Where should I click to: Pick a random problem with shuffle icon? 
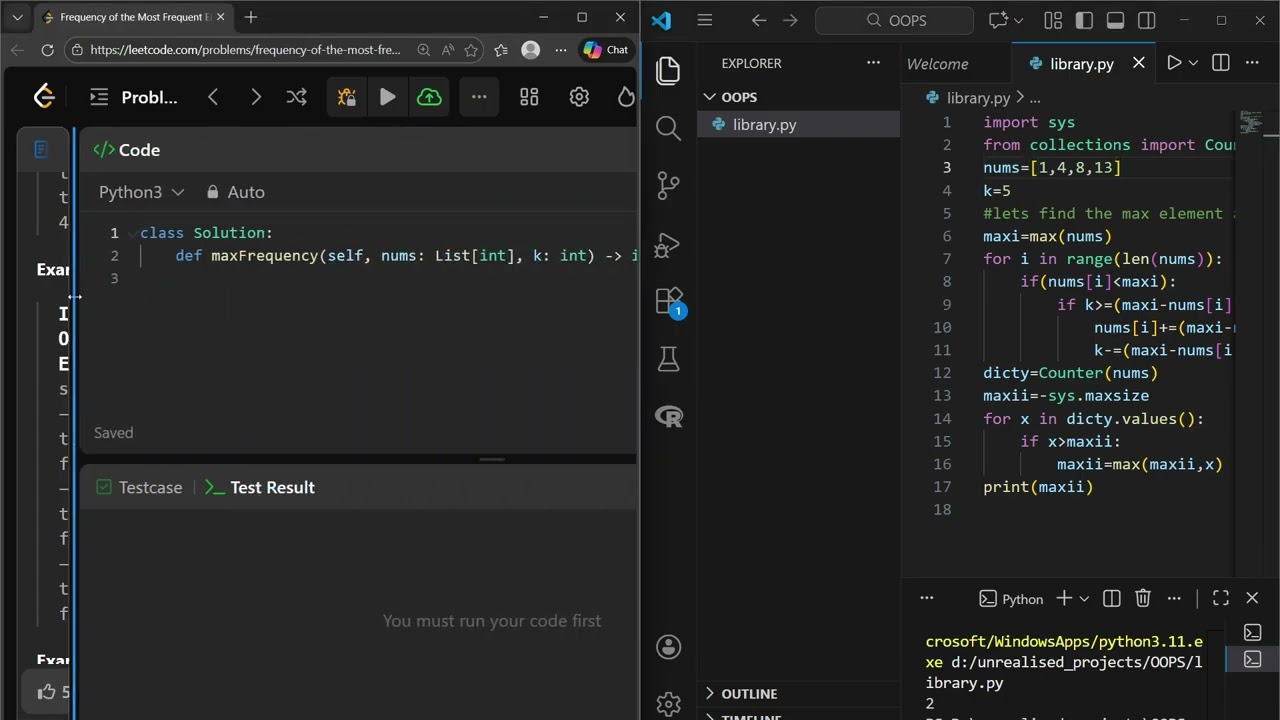pos(297,97)
